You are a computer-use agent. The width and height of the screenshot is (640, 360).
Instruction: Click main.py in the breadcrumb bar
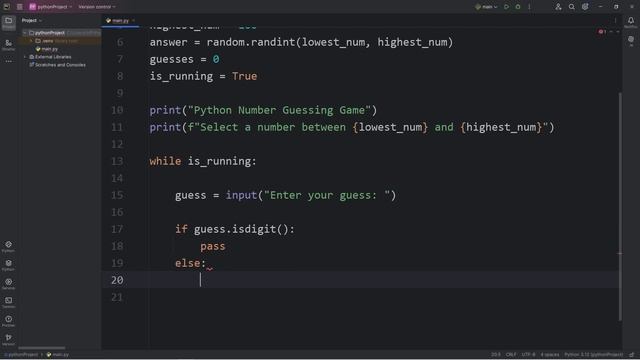tap(58, 355)
